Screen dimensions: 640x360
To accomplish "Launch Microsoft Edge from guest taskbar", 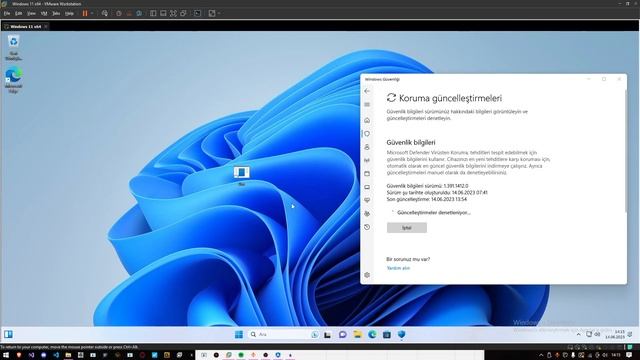I will (372, 335).
